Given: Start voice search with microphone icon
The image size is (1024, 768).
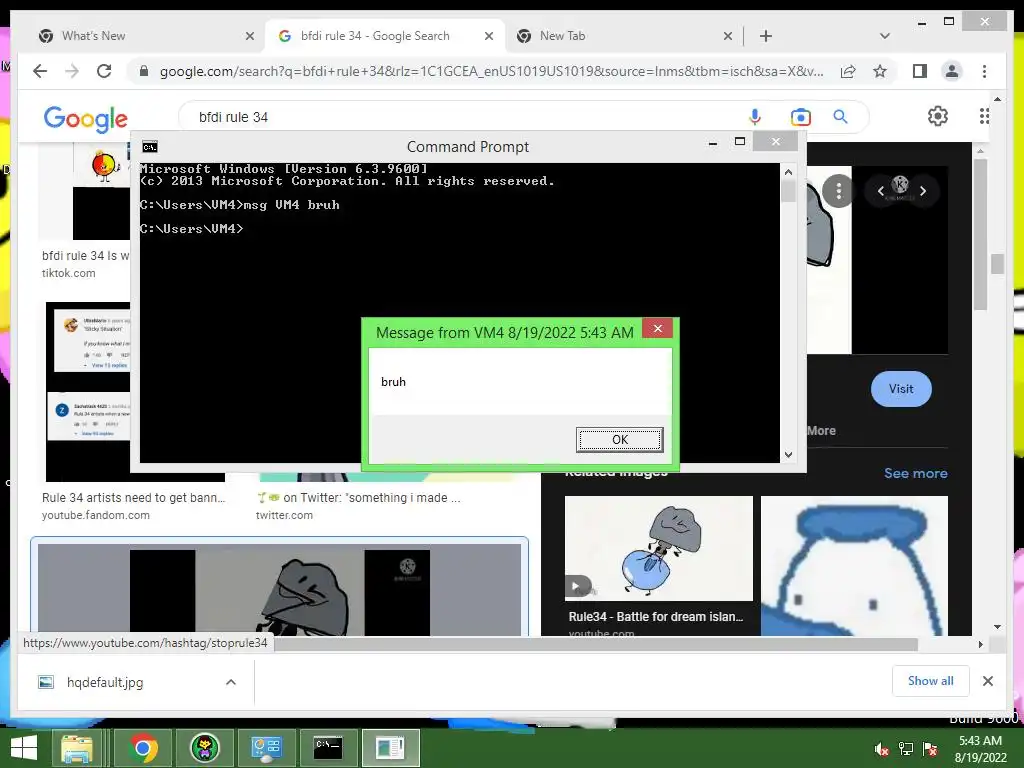Looking at the screenshot, I should click(755, 117).
